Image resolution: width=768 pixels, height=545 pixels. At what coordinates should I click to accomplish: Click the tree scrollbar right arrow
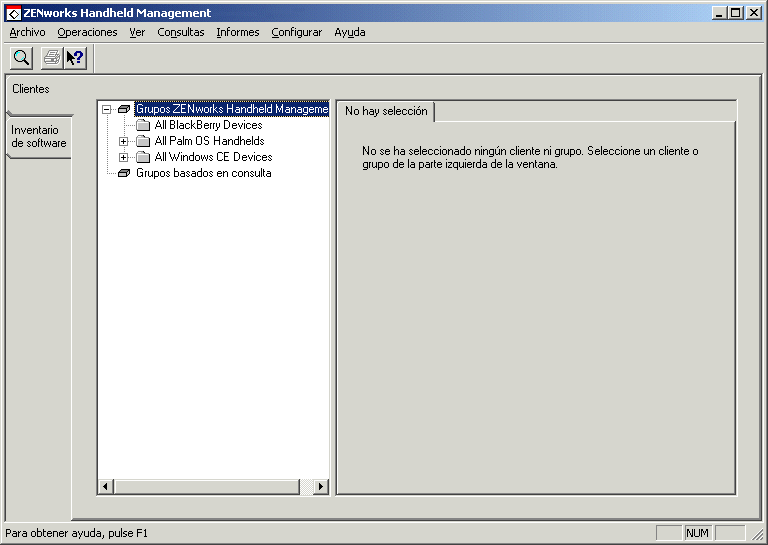click(x=321, y=487)
